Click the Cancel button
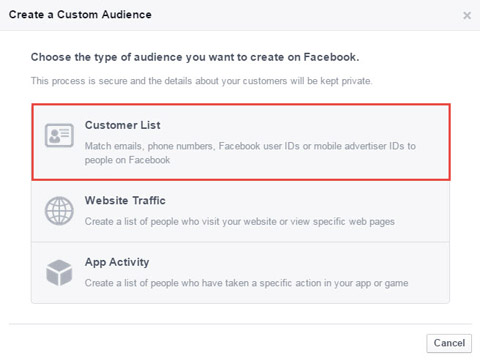480x361 pixels. point(449,343)
